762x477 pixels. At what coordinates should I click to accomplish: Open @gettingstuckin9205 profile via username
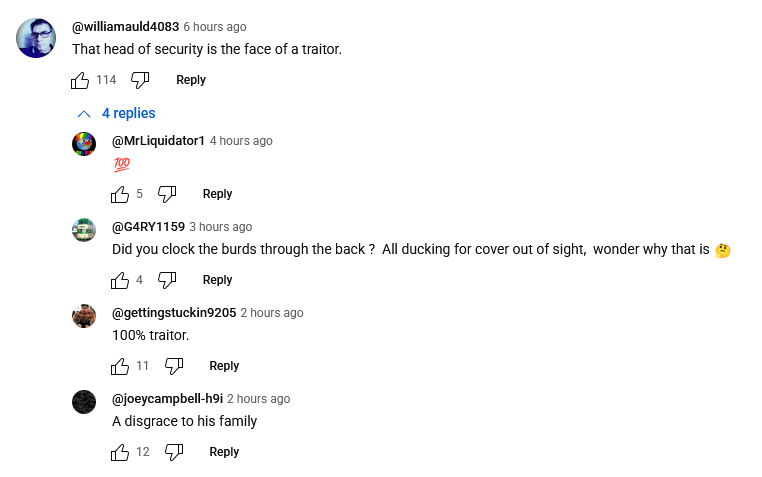174,313
